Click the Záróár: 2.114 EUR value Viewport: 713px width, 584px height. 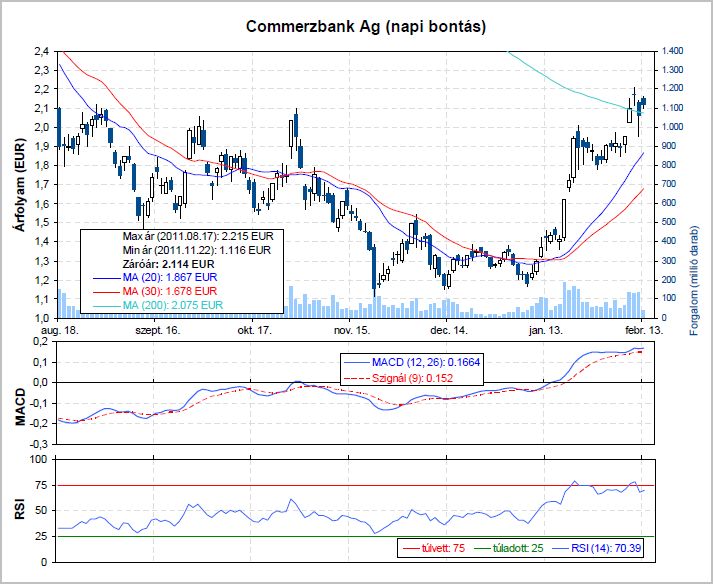[168, 264]
